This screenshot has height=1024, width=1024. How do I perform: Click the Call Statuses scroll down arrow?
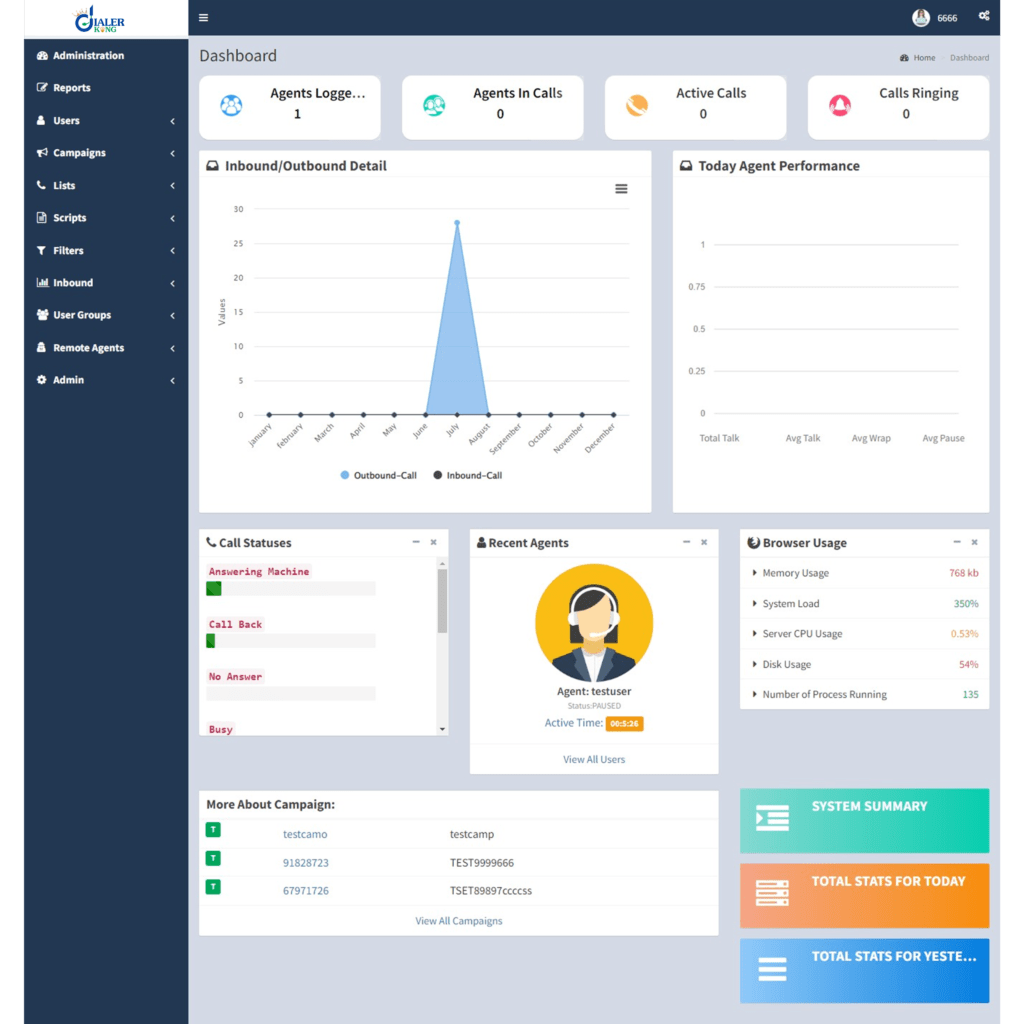[x=442, y=729]
